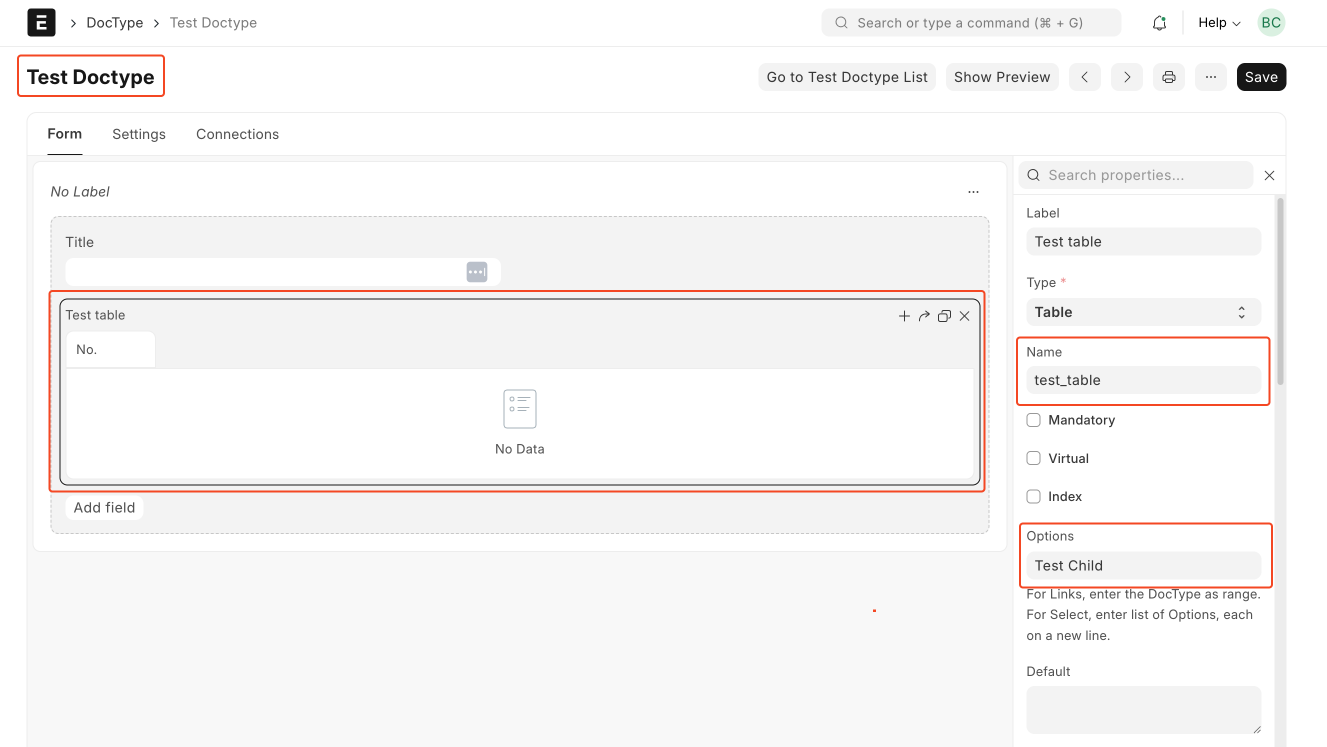Toggle the Virtual checkbox

[x=1034, y=458]
